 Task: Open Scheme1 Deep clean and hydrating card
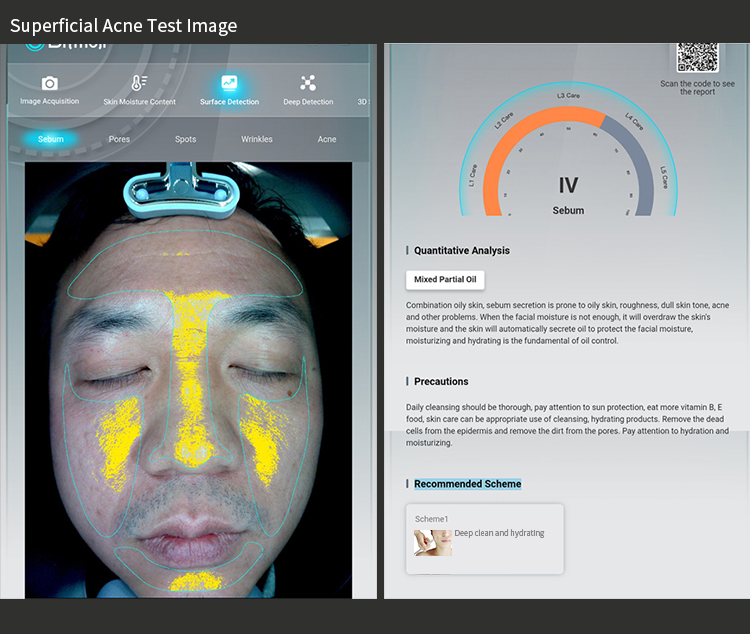(x=485, y=539)
